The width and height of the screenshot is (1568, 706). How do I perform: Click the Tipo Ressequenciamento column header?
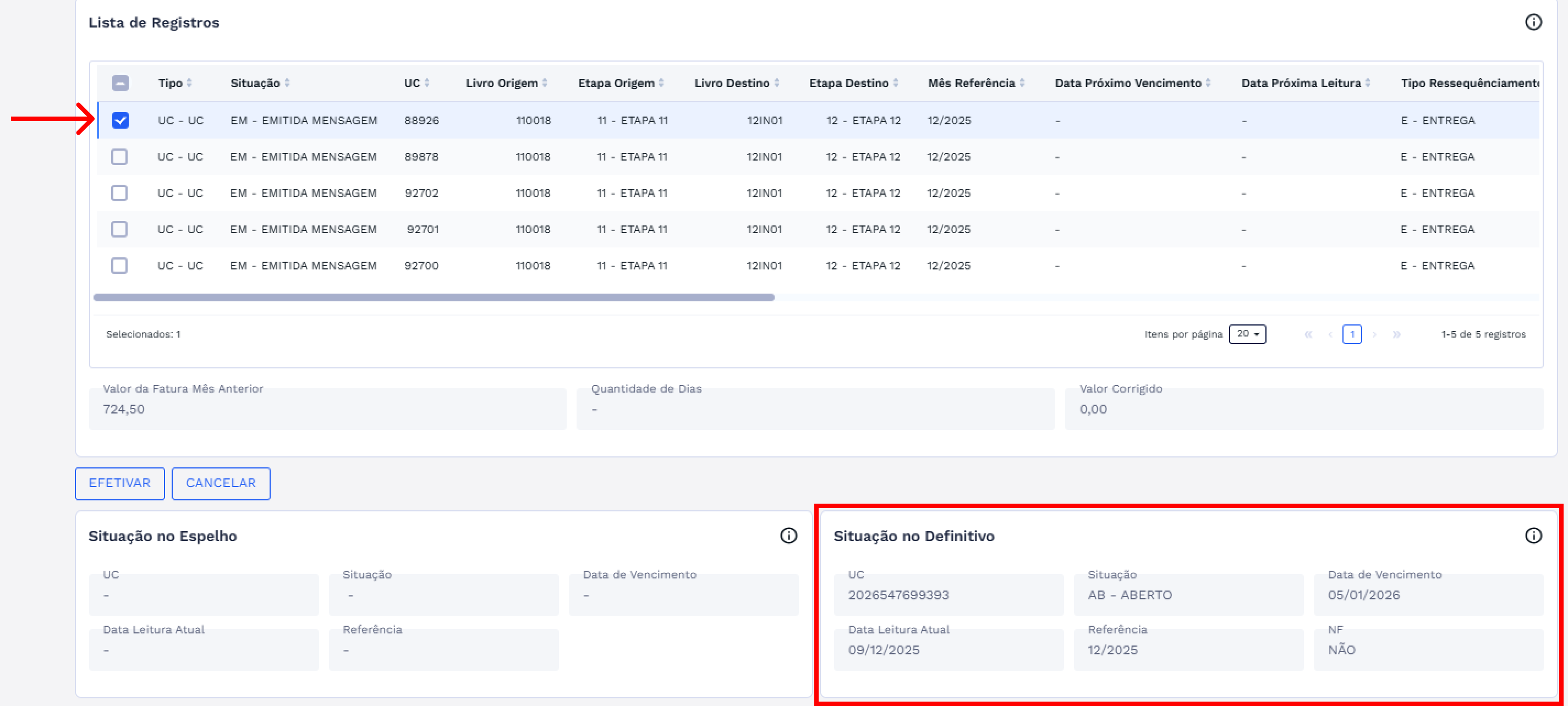click(1470, 82)
